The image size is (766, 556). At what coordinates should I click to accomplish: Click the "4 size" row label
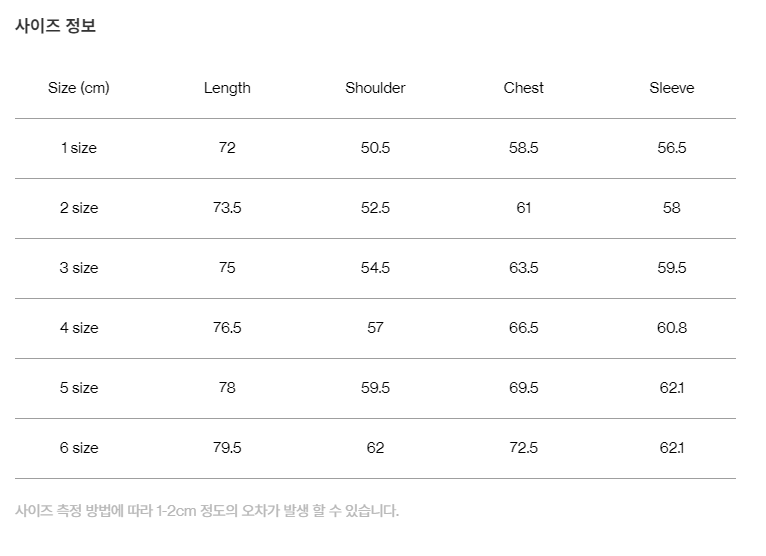point(78,328)
